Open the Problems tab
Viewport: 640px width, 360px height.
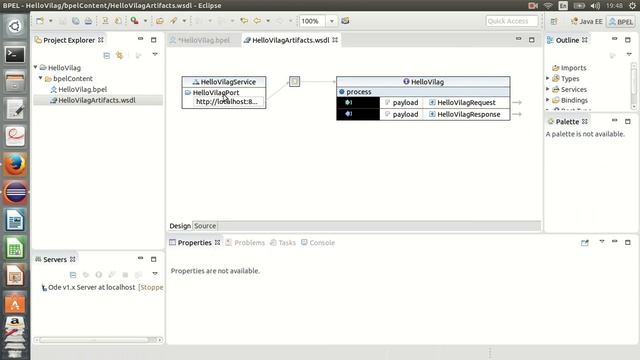pos(245,242)
